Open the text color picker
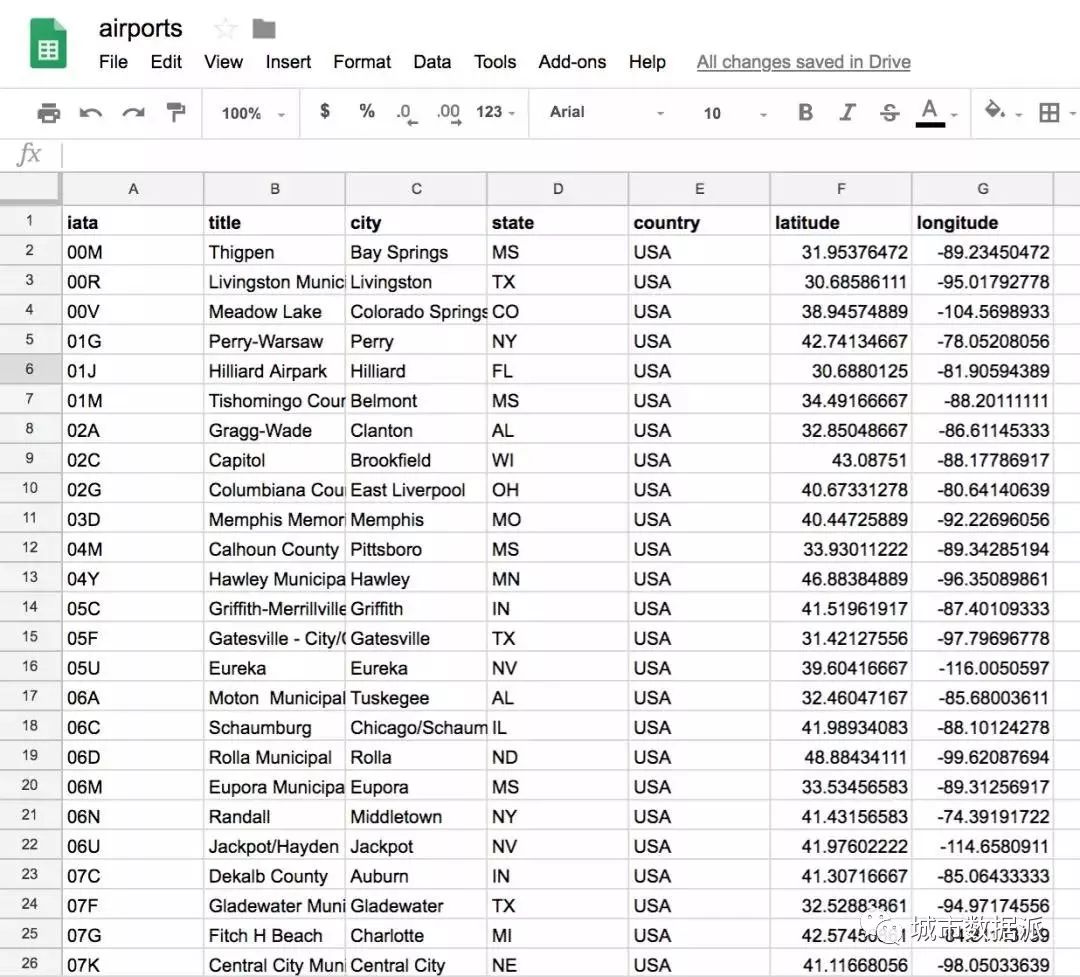Screen dimensions: 1080x977 [930, 112]
